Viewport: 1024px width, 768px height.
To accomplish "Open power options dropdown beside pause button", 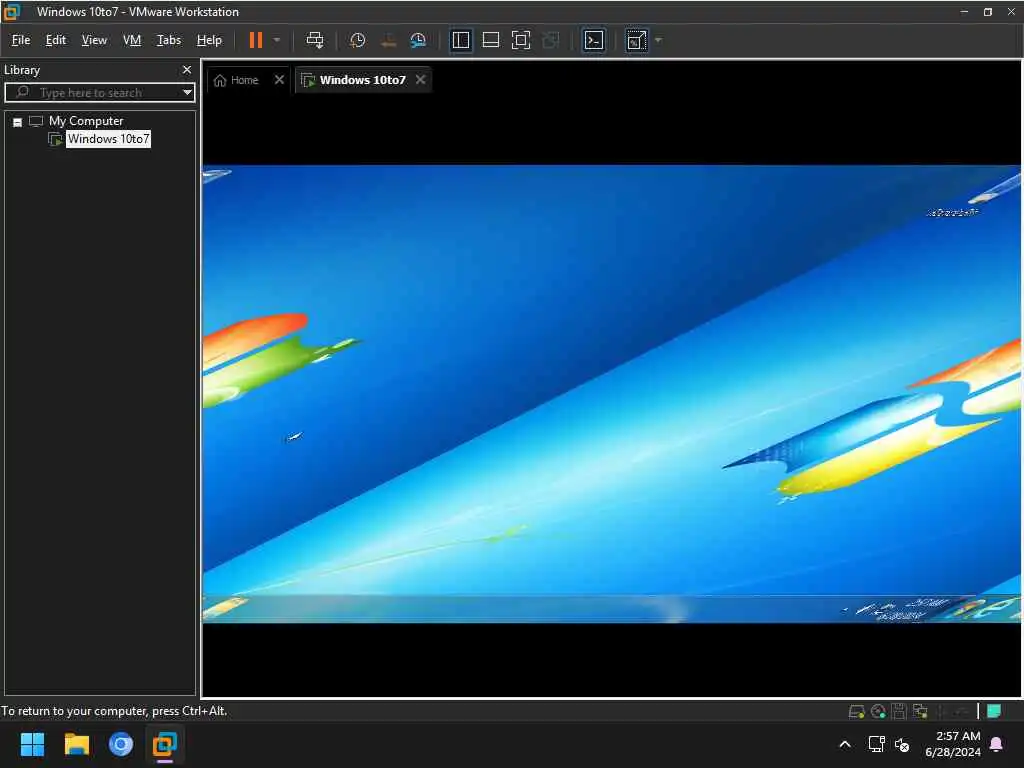I will (277, 40).
